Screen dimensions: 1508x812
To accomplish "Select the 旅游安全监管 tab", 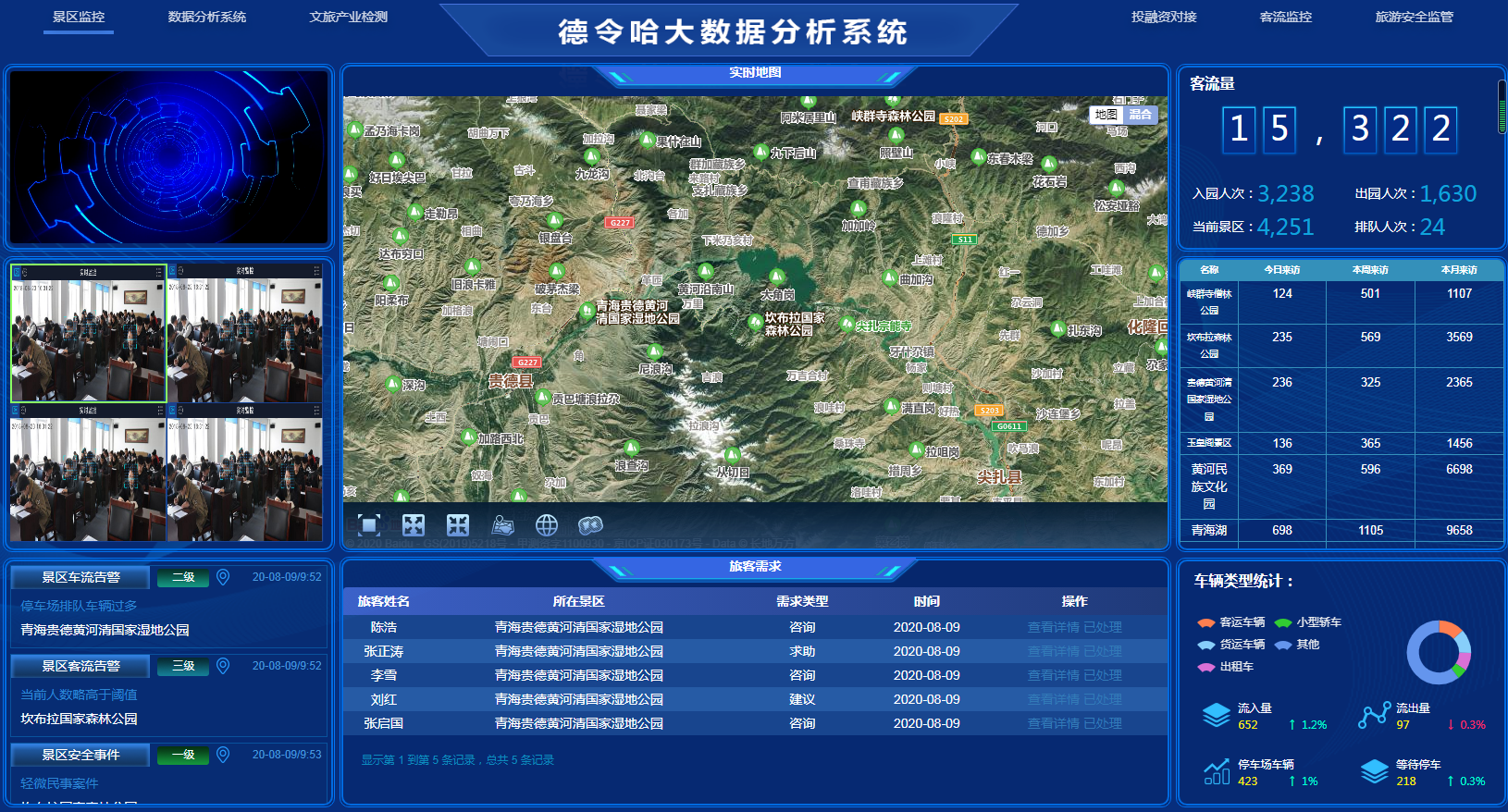I will point(1415,17).
